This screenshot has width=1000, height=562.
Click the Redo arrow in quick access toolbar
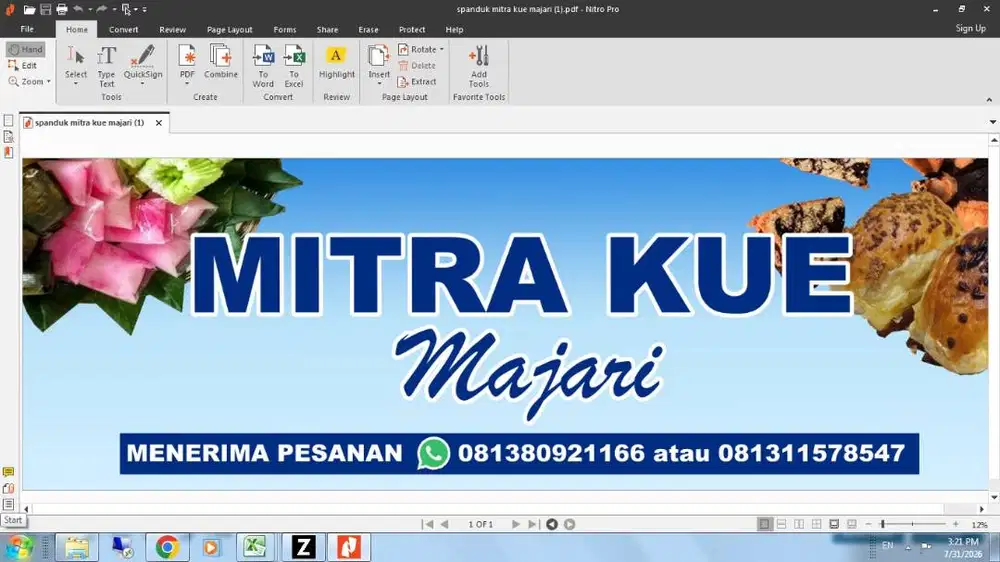pos(101,10)
